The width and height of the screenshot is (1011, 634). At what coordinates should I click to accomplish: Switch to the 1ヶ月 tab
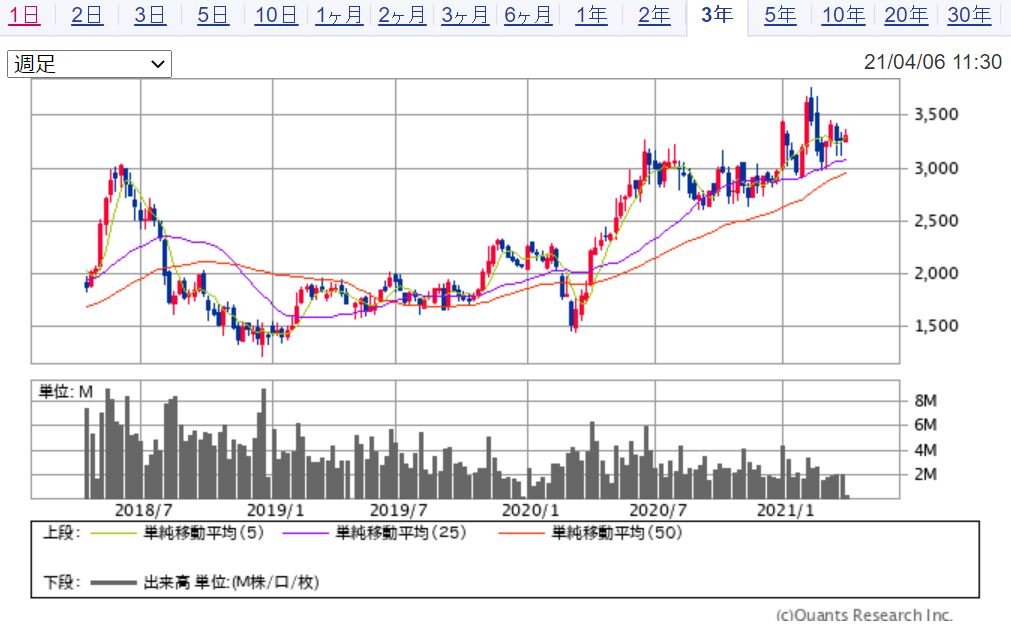[339, 15]
